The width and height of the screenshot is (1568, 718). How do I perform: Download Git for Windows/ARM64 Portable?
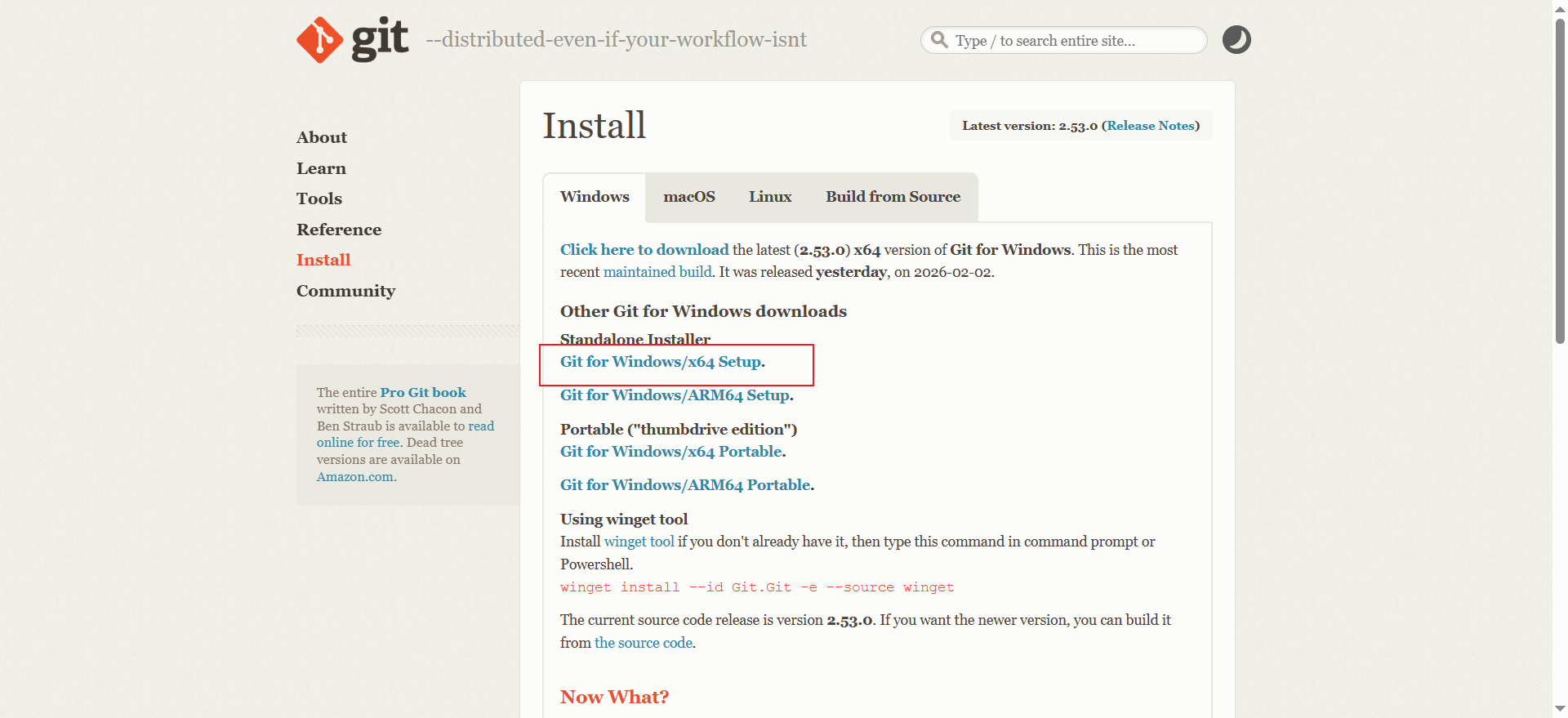coord(685,485)
